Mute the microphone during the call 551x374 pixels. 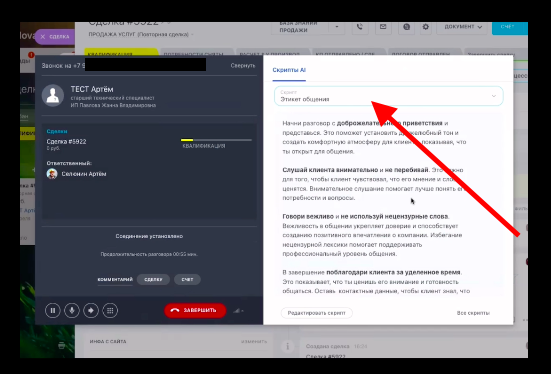pyautogui.click(x=72, y=310)
